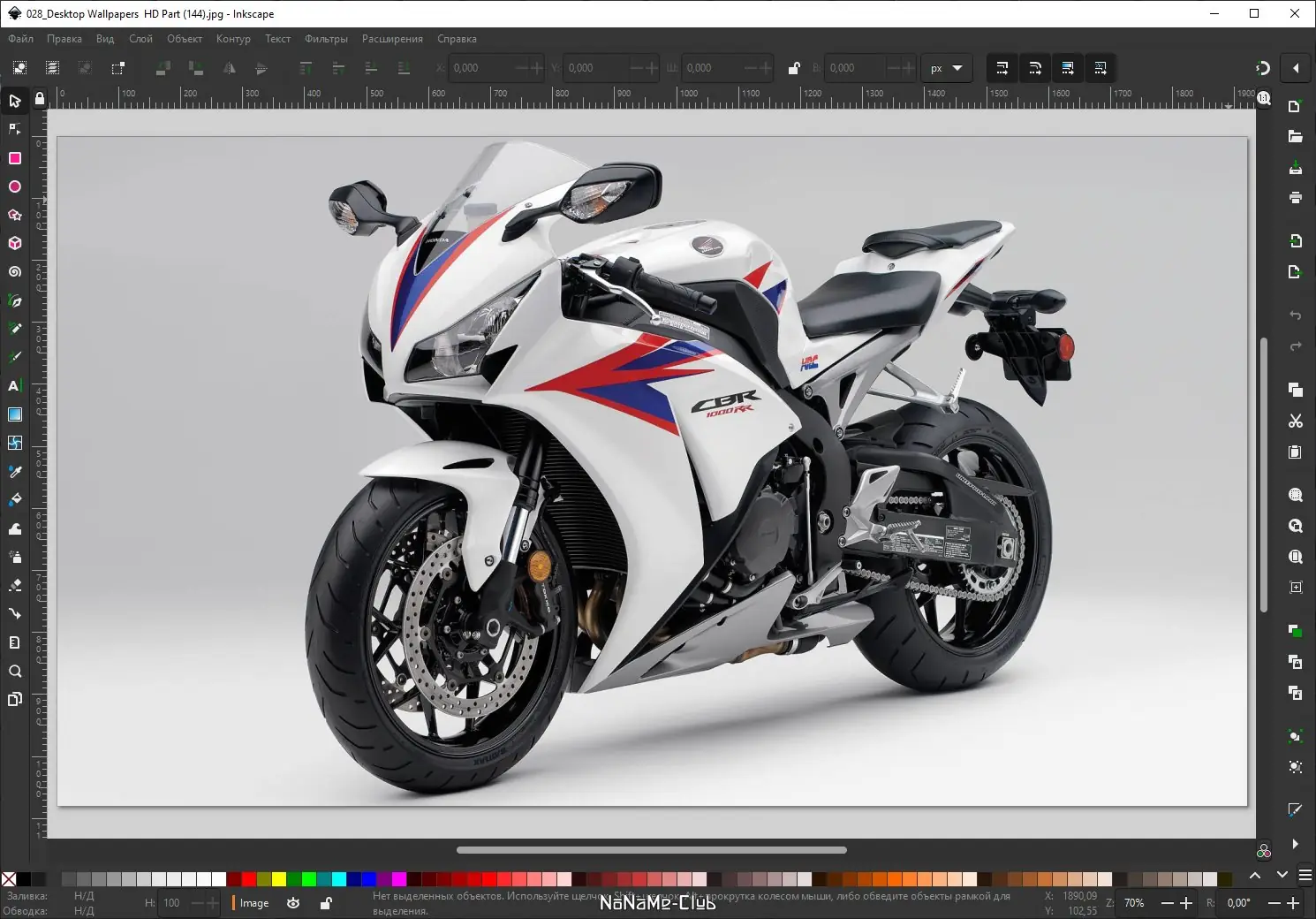Toggle scaling of rounded rectangle corners
Viewport: 1316px width, 919px height.
click(x=1035, y=68)
